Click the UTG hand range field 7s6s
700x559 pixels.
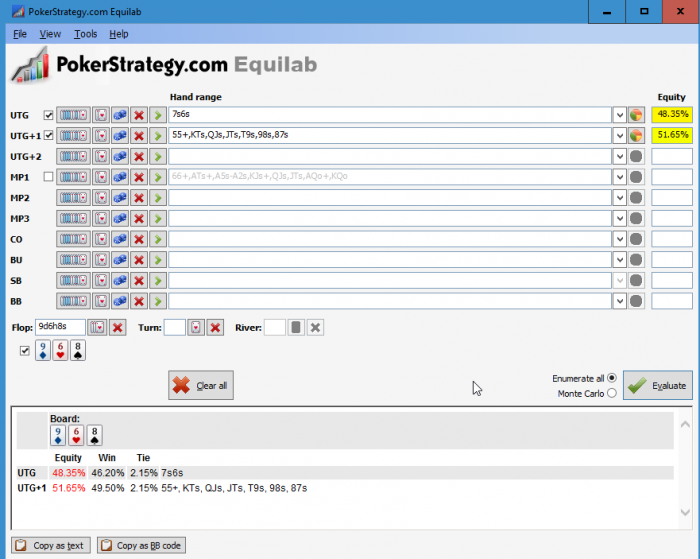coord(390,115)
